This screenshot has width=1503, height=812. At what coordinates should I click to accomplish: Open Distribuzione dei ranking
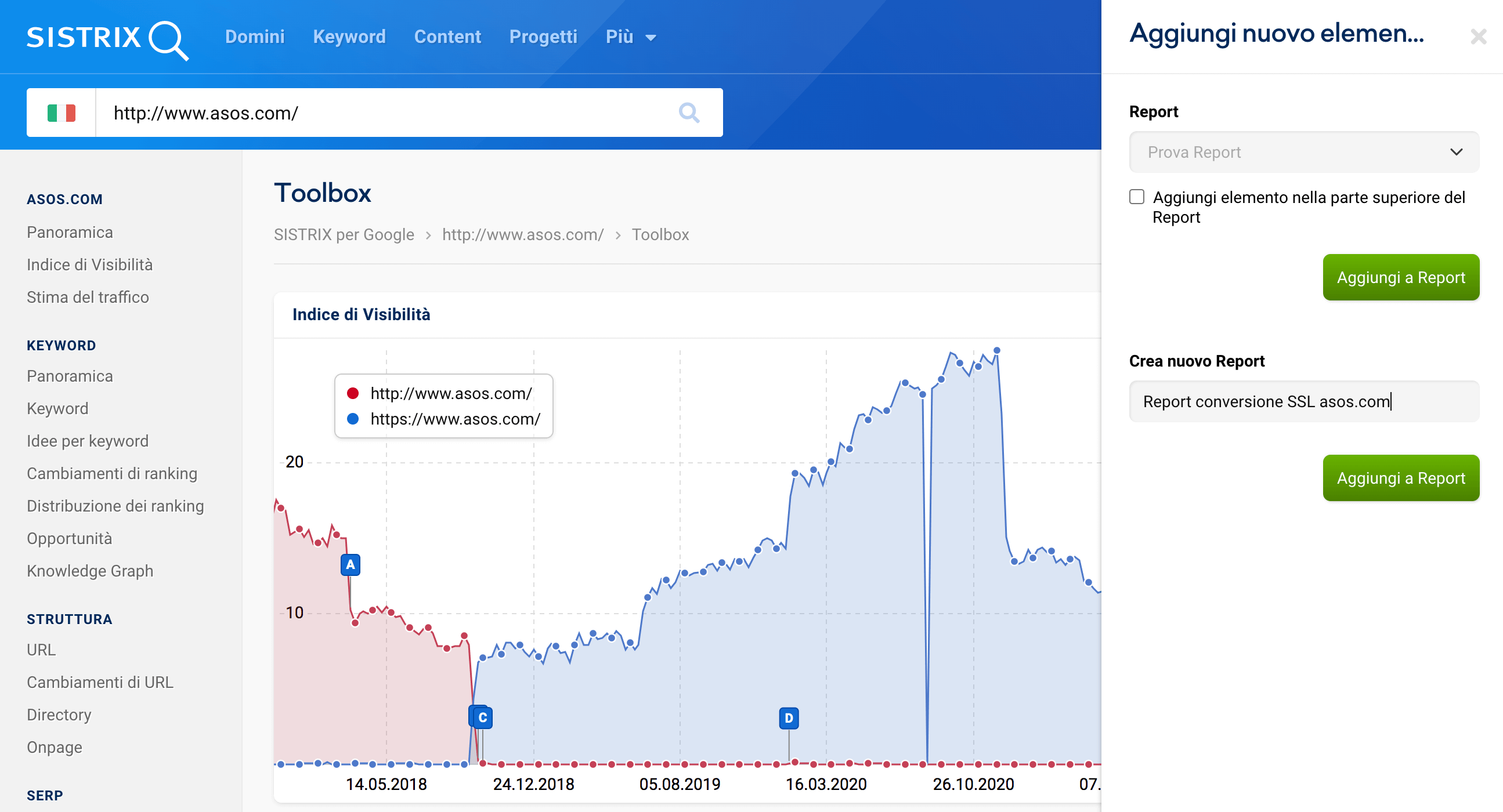tap(115, 506)
